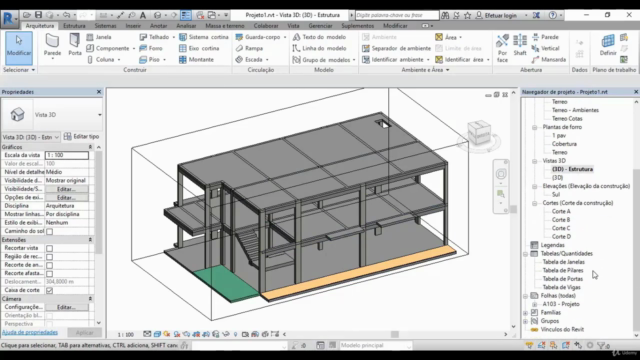
Task: Choose the Rampa tool
Action: click(x=249, y=48)
